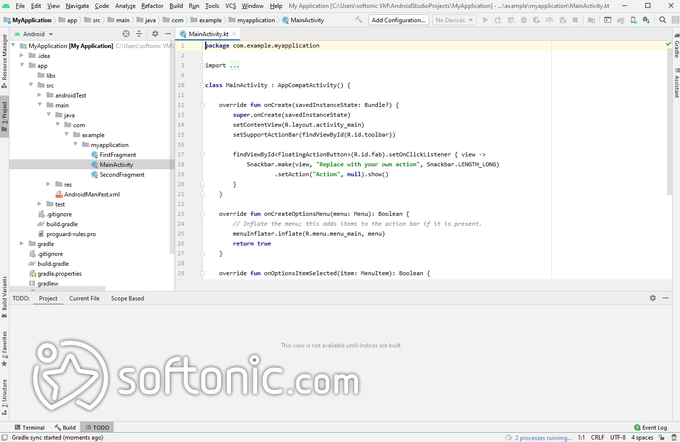Hide the TODO panel with minus icon
This screenshot has width=680, height=442.
click(x=666, y=298)
